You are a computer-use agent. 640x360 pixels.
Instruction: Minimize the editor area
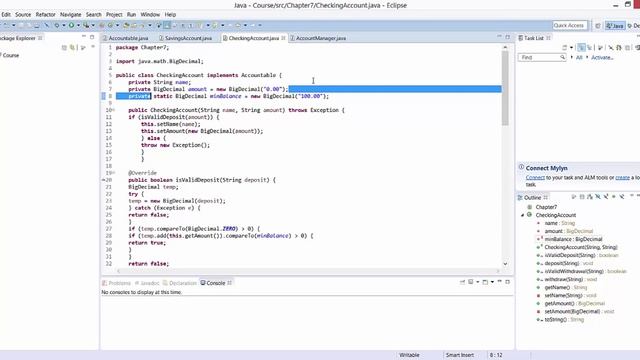(499, 37)
